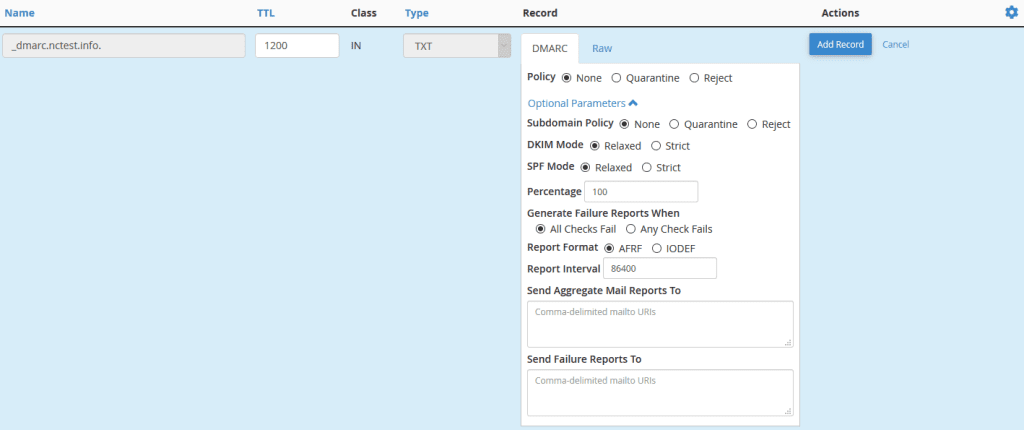The image size is (1024, 430).
Task: Collapse Optional Parameters chevron
Action: tap(633, 103)
